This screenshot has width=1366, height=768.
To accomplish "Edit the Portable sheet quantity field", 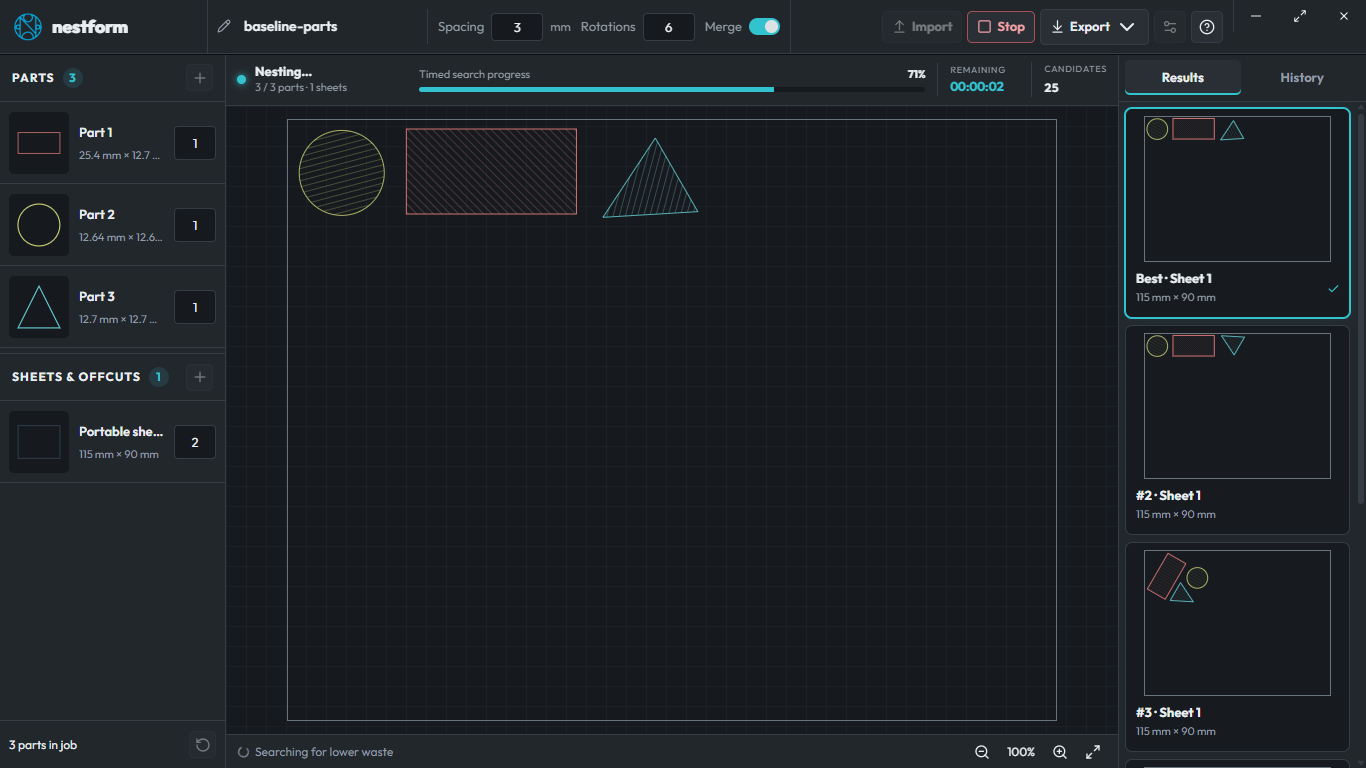I will click(195, 442).
